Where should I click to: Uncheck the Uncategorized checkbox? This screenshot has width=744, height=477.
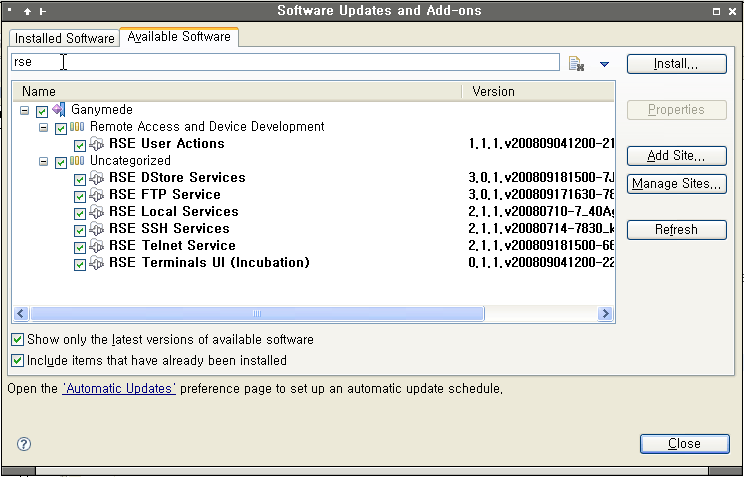[x=61, y=163]
